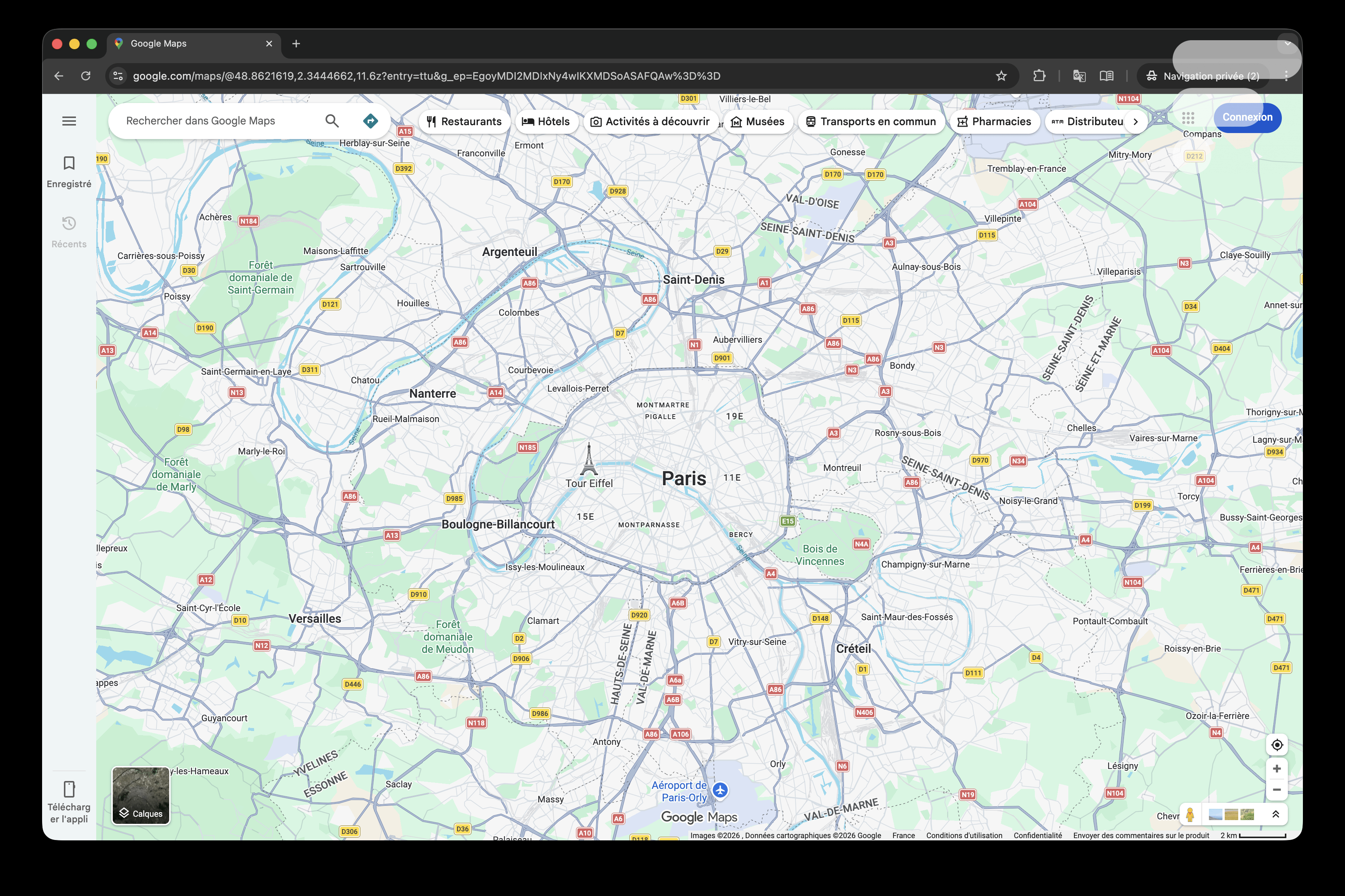Select the Street View pegman
The height and width of the screenshot is (896, 1345).
1190,814
